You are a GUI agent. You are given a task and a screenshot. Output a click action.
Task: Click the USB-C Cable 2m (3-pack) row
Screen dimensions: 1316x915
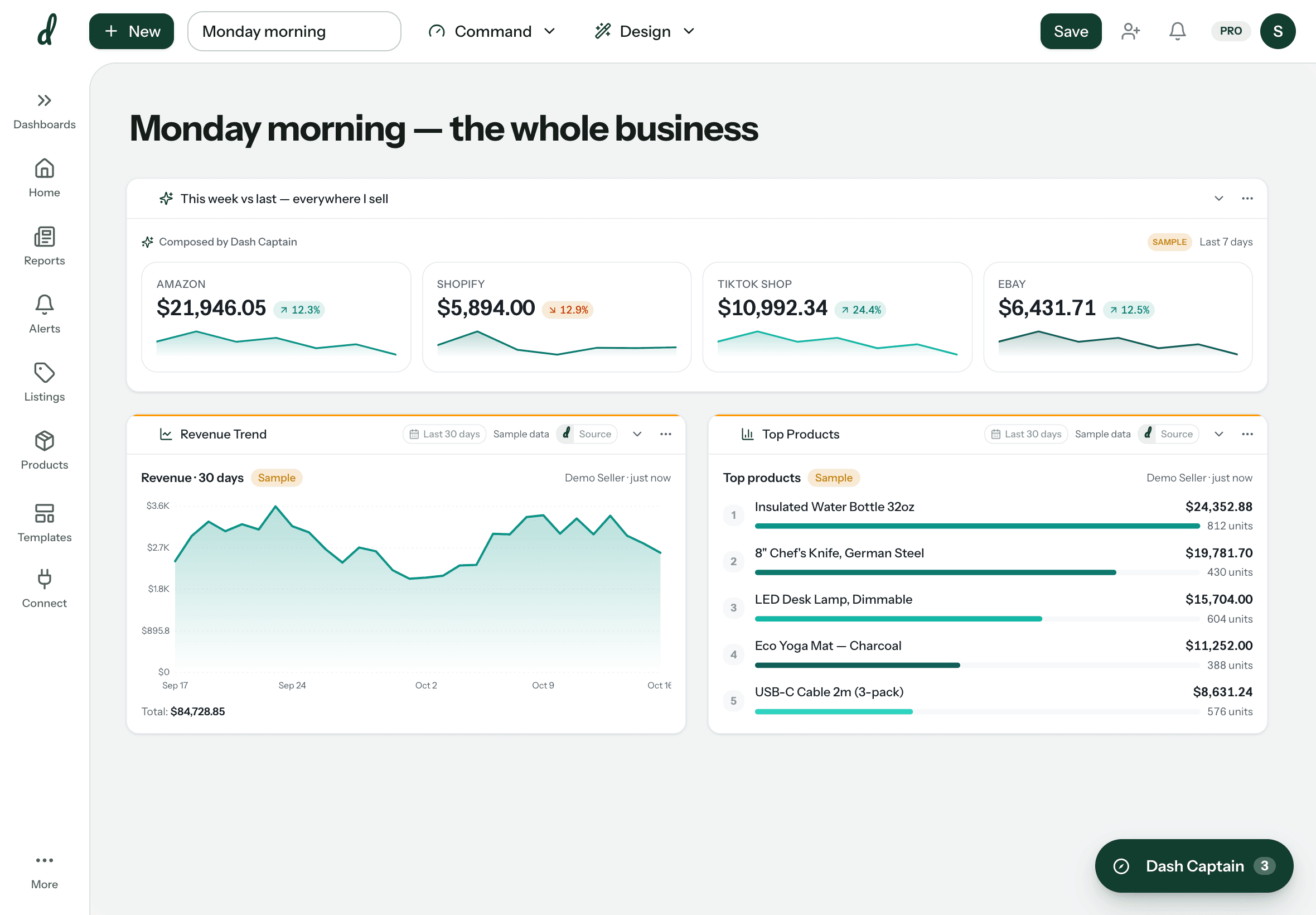click(x=988, y=701)
